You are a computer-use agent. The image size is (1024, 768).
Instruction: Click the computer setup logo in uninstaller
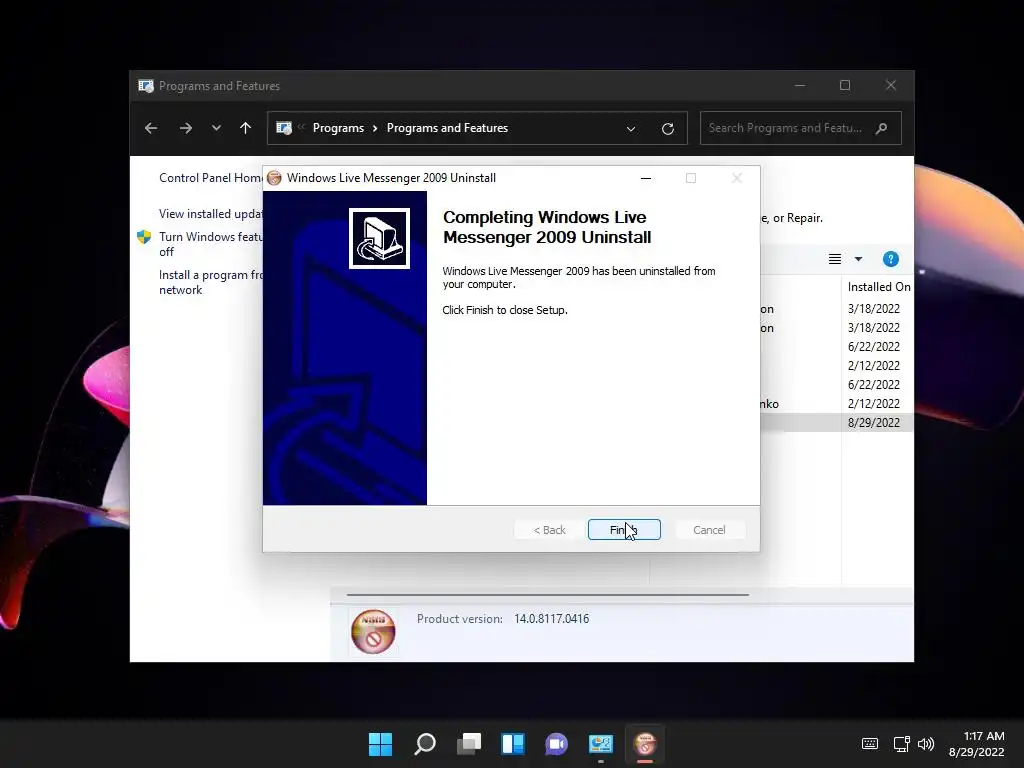click(x=379, y=238)
